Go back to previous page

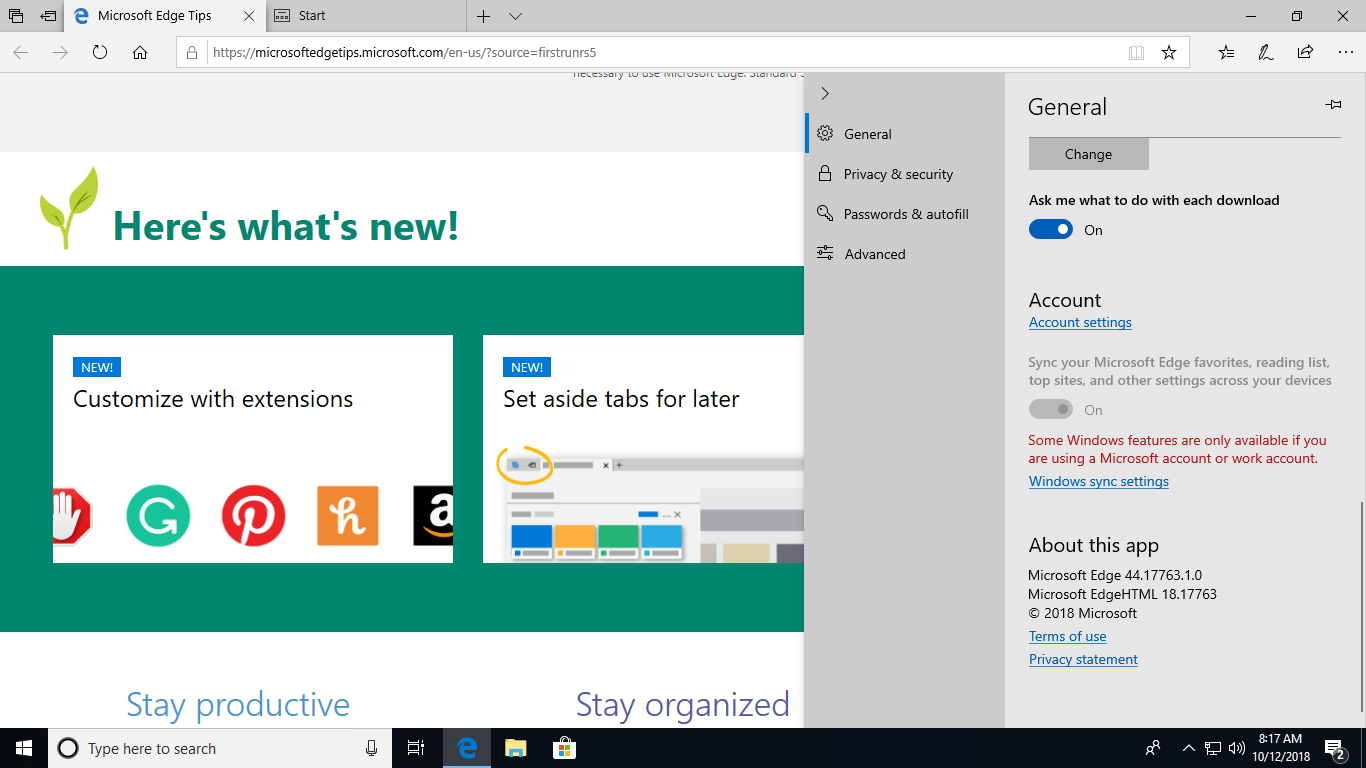click(x=21, y=52)
